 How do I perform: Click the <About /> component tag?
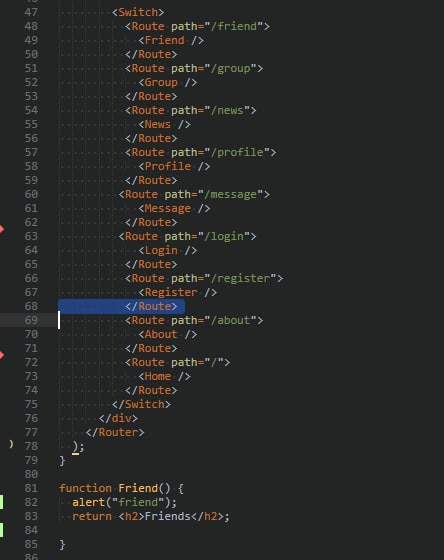point(168,334)
